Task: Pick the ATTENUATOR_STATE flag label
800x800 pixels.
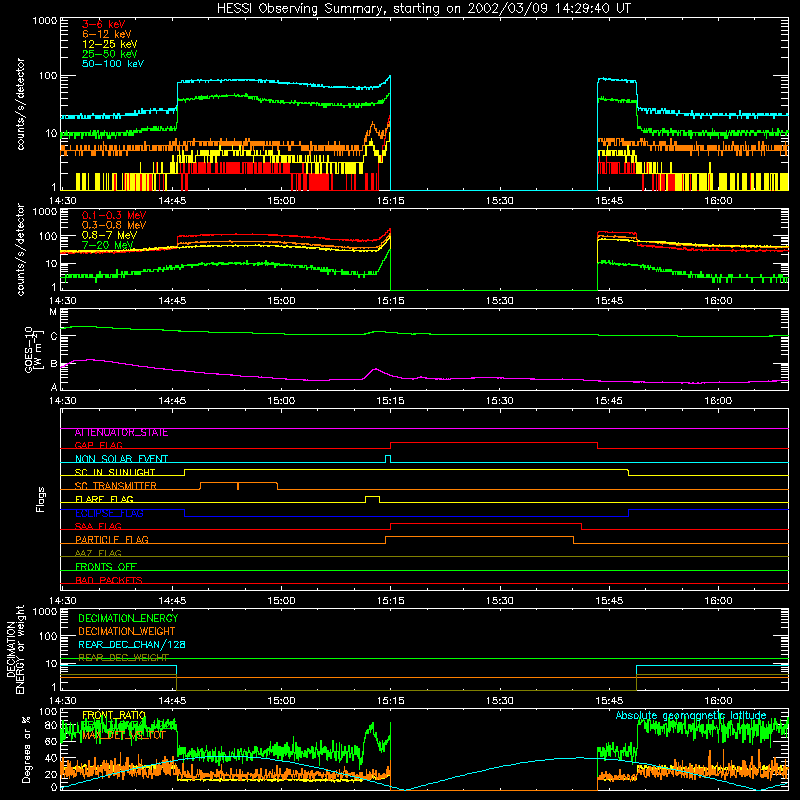Action: (121, 433)
